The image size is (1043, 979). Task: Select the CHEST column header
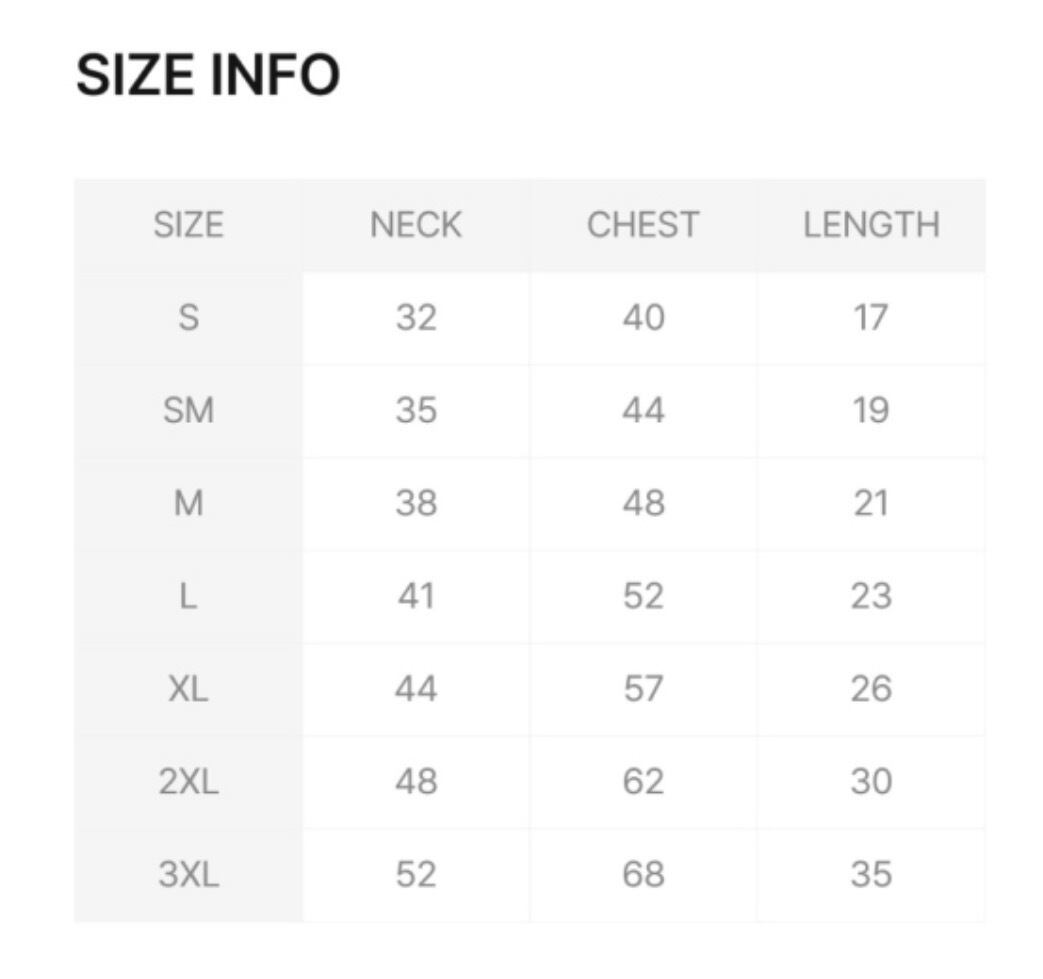(x=642, y=225)
